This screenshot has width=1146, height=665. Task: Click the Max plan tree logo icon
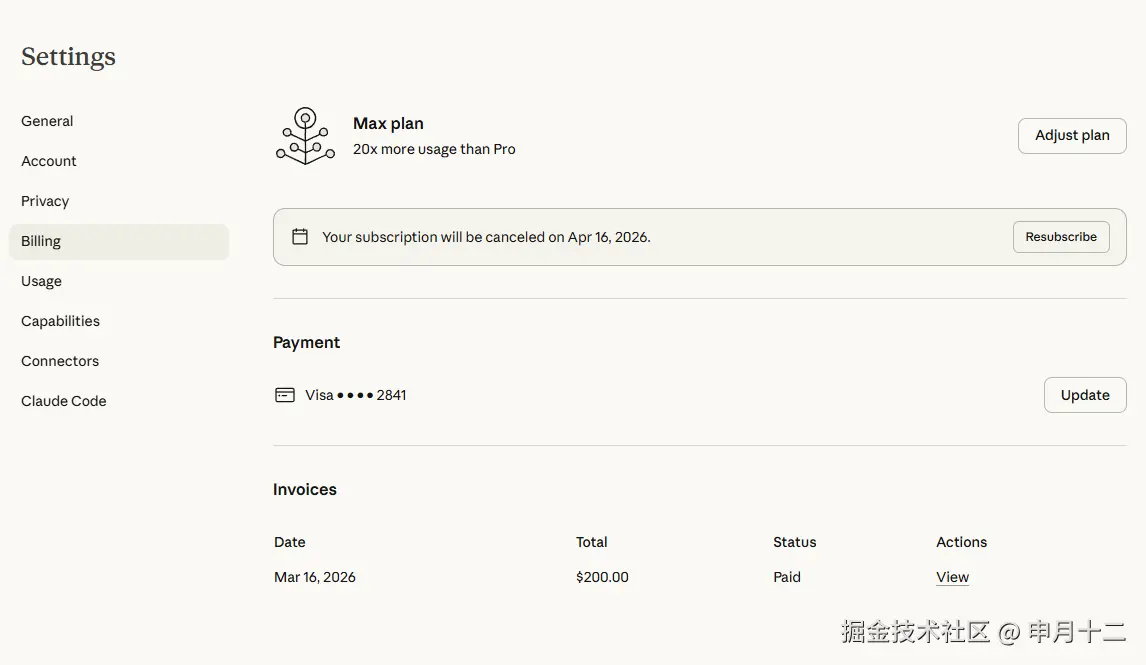(305, 136)
